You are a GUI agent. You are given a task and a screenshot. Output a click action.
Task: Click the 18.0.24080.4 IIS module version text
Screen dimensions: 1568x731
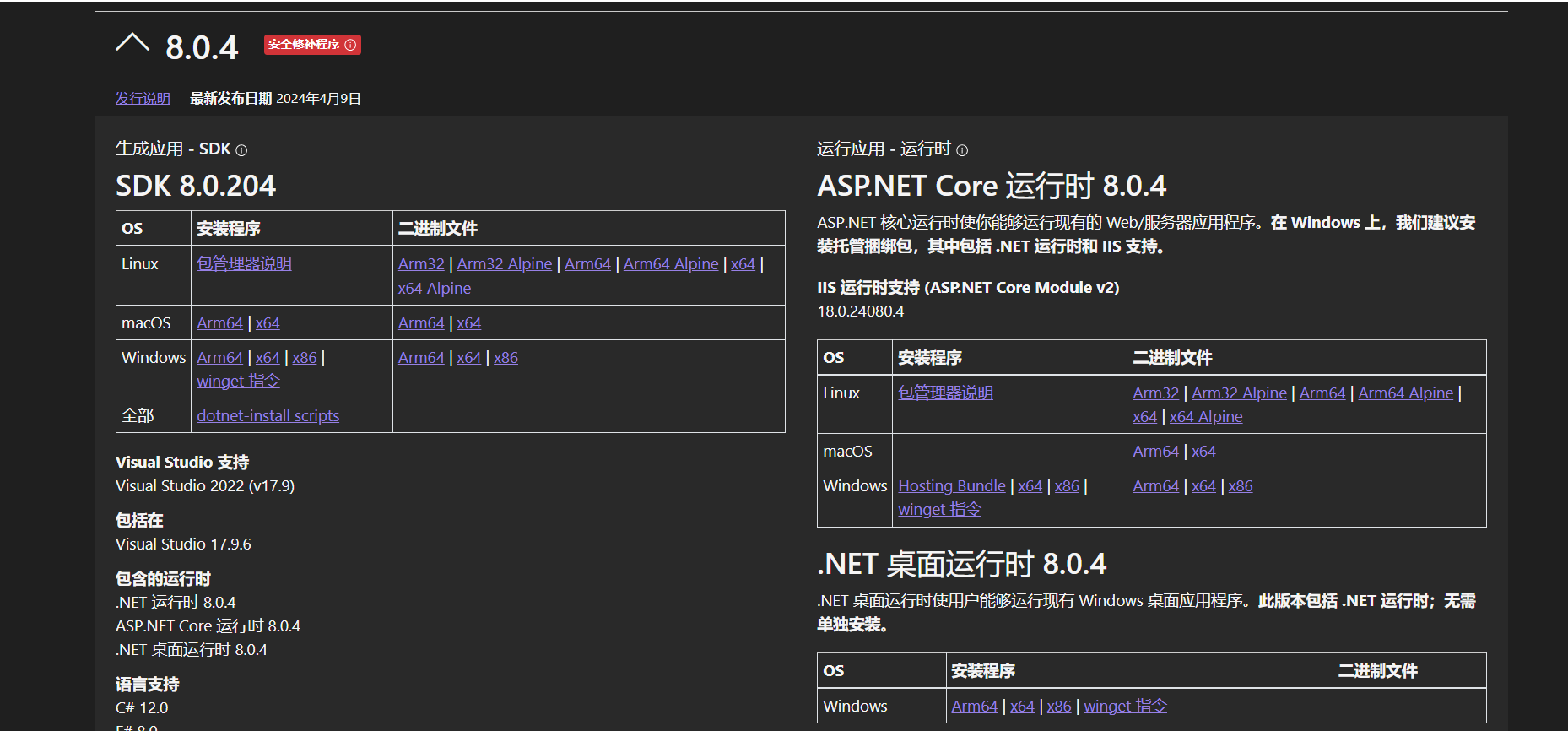click(860, 311)
